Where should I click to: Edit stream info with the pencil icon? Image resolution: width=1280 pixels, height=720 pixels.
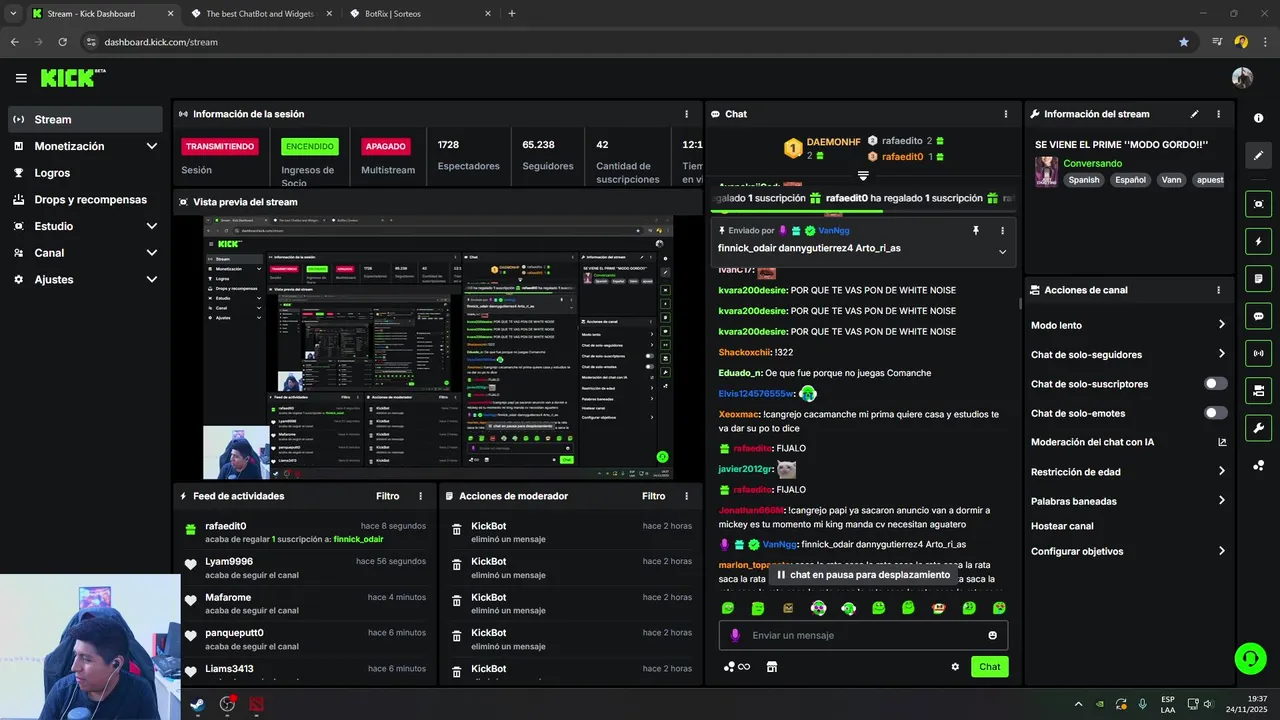1194,114
